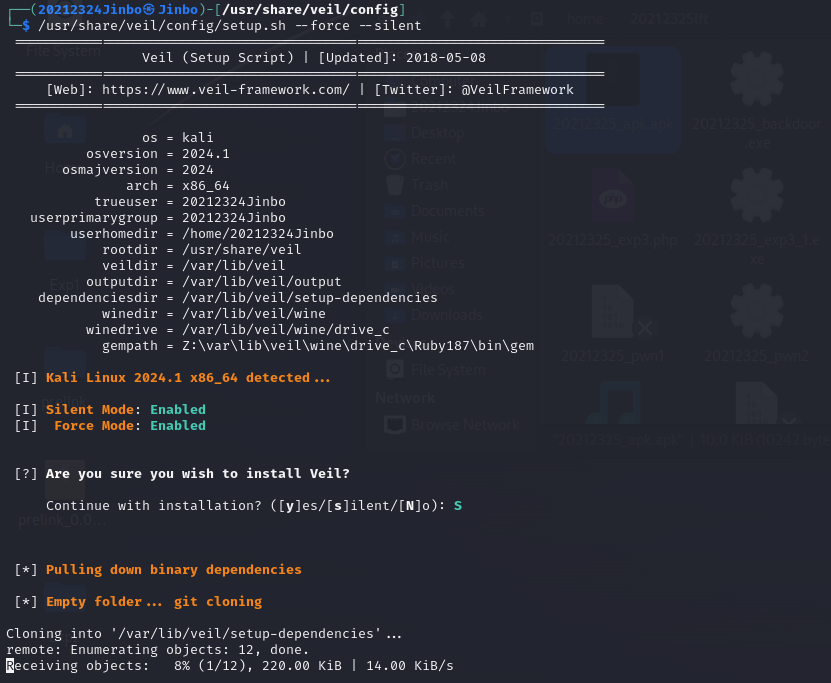
Task: Click the terminal prompt user 20212324Jinbo
Action: pyautogui.click(x=90, y=10)
